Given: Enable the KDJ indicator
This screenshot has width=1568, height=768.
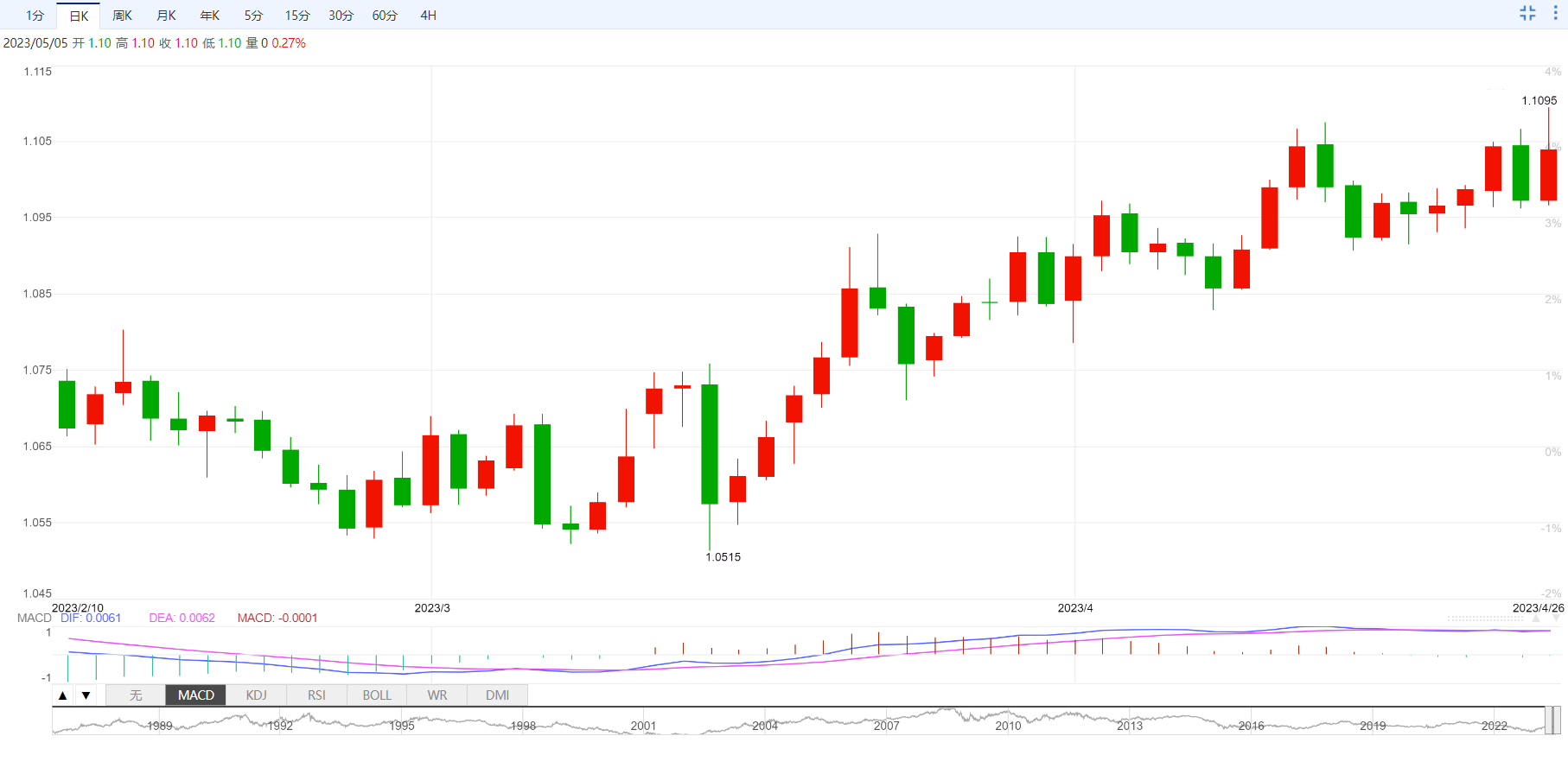Looking at the screenshot, I should pyautogui.click(x=256, y=695).
